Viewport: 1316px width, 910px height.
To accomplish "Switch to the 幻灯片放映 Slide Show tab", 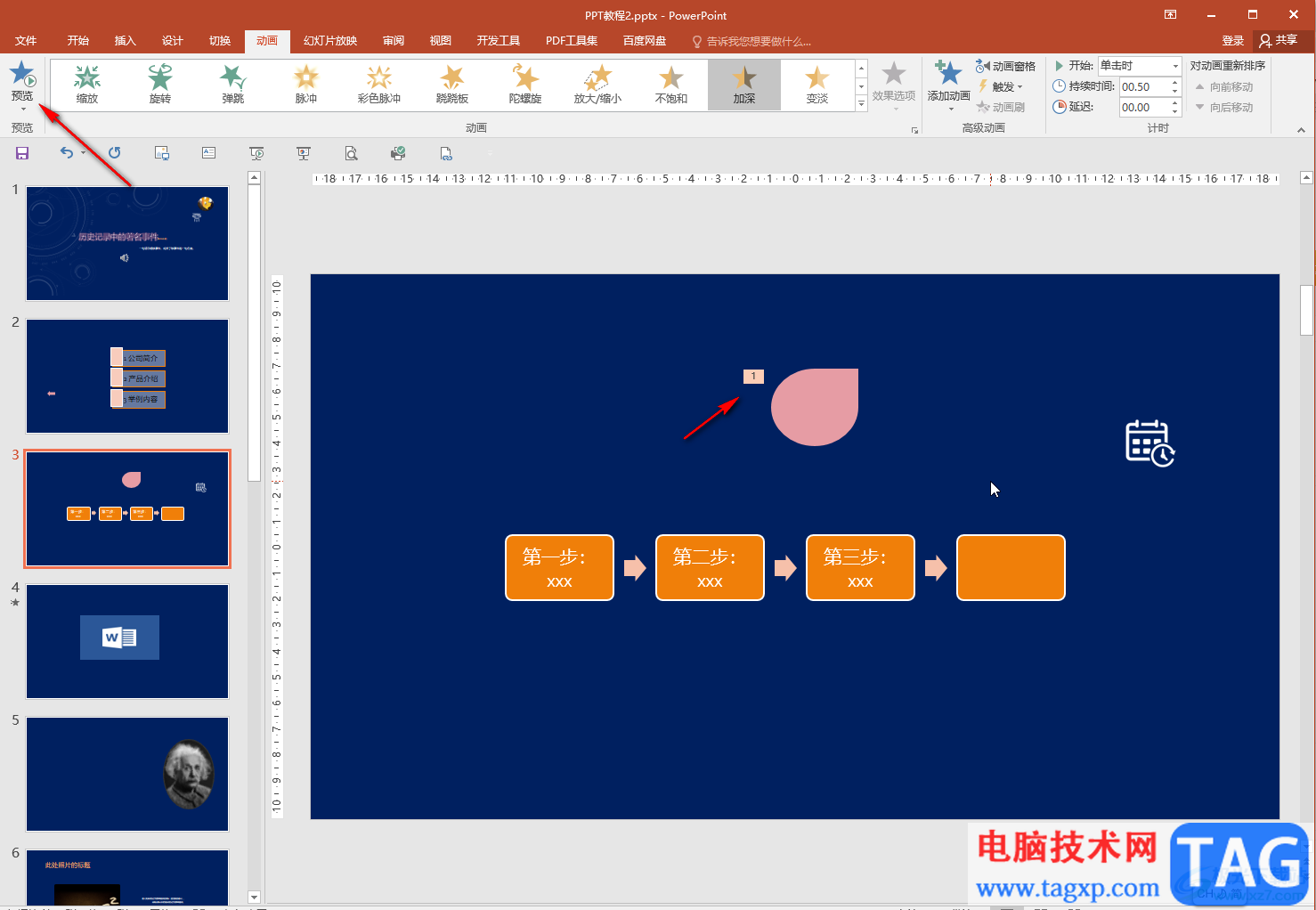I will tap(330, 41).
